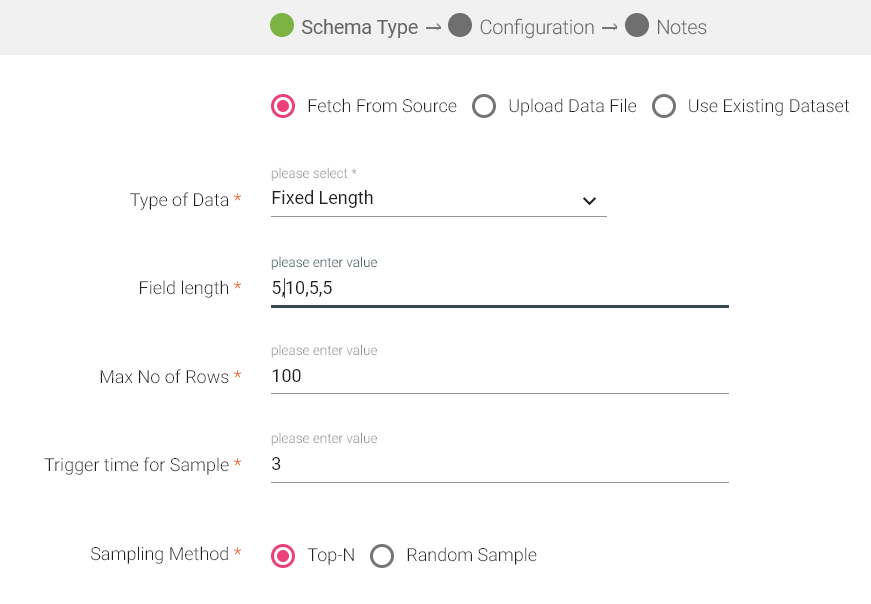Click the Trigger time for Sample field
Screen dimensions: 871x604
[498, 465]
